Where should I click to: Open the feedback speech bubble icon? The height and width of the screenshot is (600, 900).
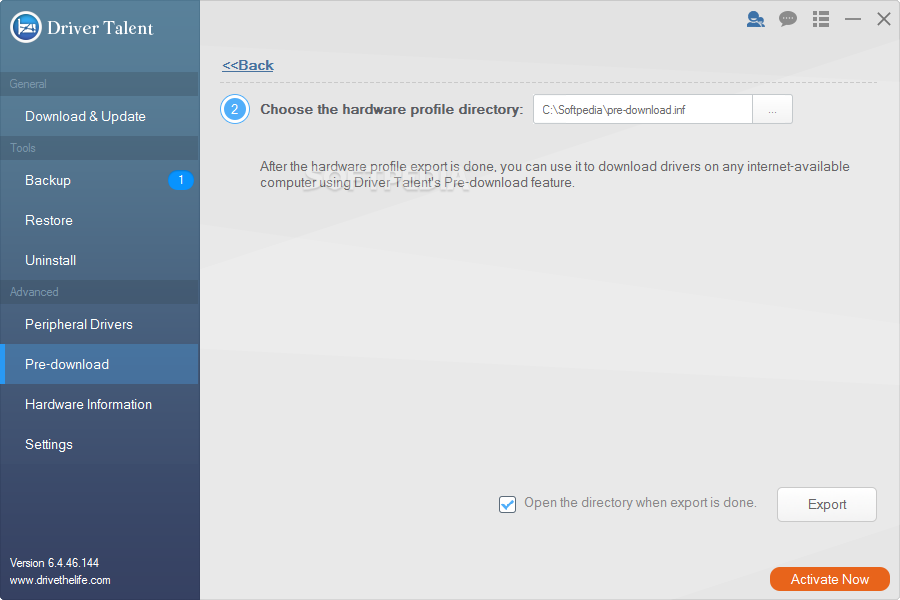tap(788, 19)
